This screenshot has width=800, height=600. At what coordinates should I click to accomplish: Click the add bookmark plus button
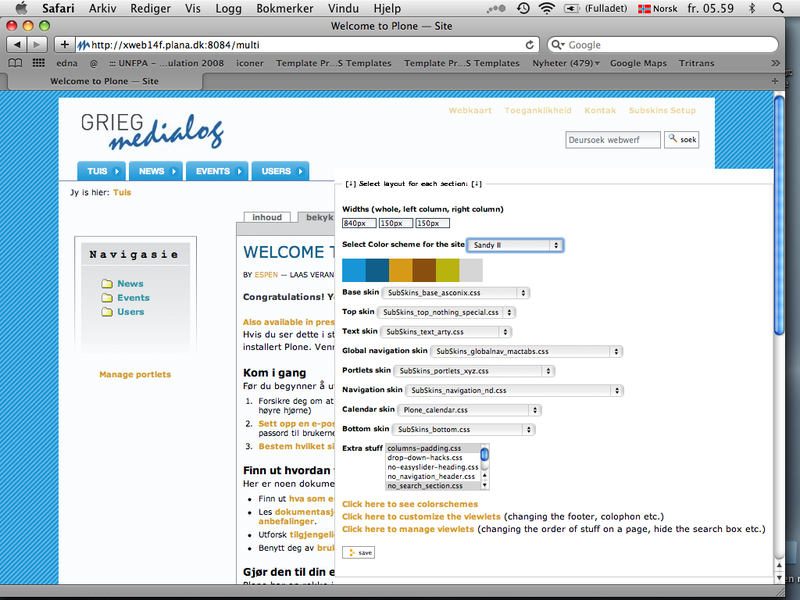click(64, 45)
